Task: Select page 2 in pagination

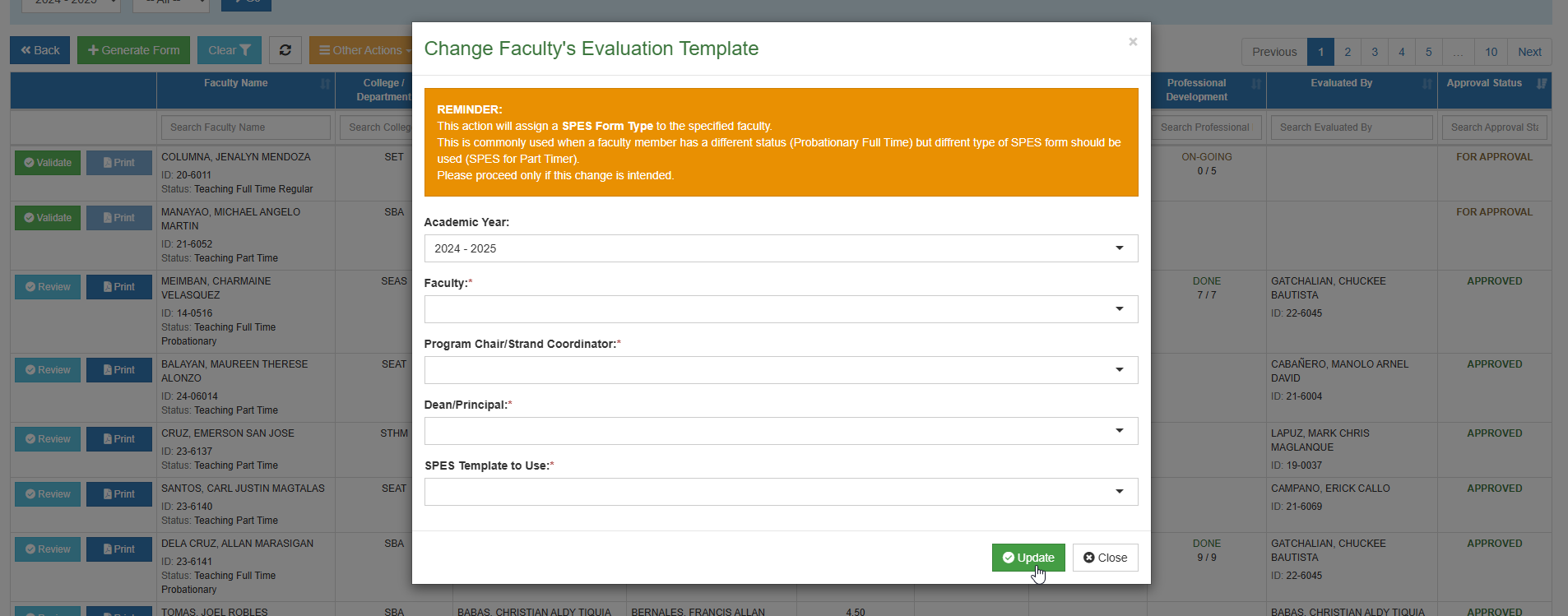Action: click(x=1348, y=52)
